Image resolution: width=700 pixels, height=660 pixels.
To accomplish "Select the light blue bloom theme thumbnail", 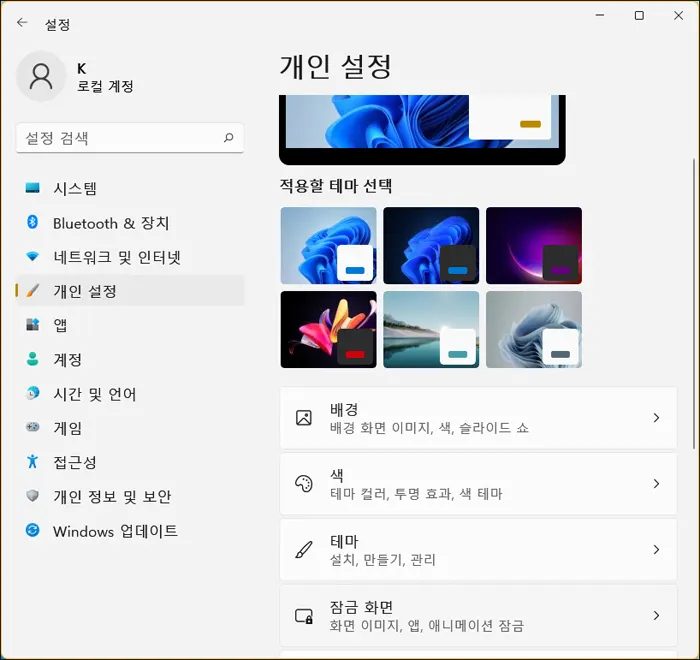I will point(329,245).
